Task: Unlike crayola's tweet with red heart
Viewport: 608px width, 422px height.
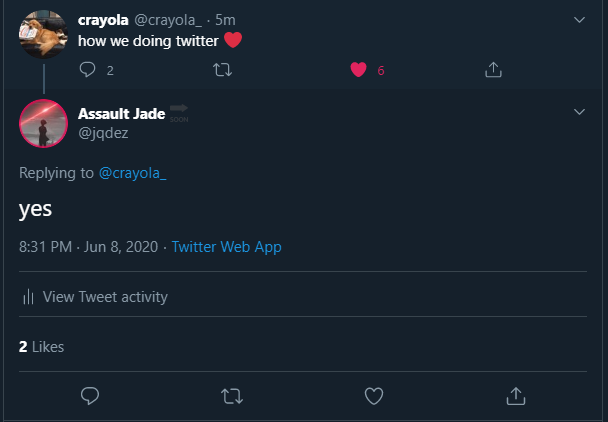Action: coord(358,70)
